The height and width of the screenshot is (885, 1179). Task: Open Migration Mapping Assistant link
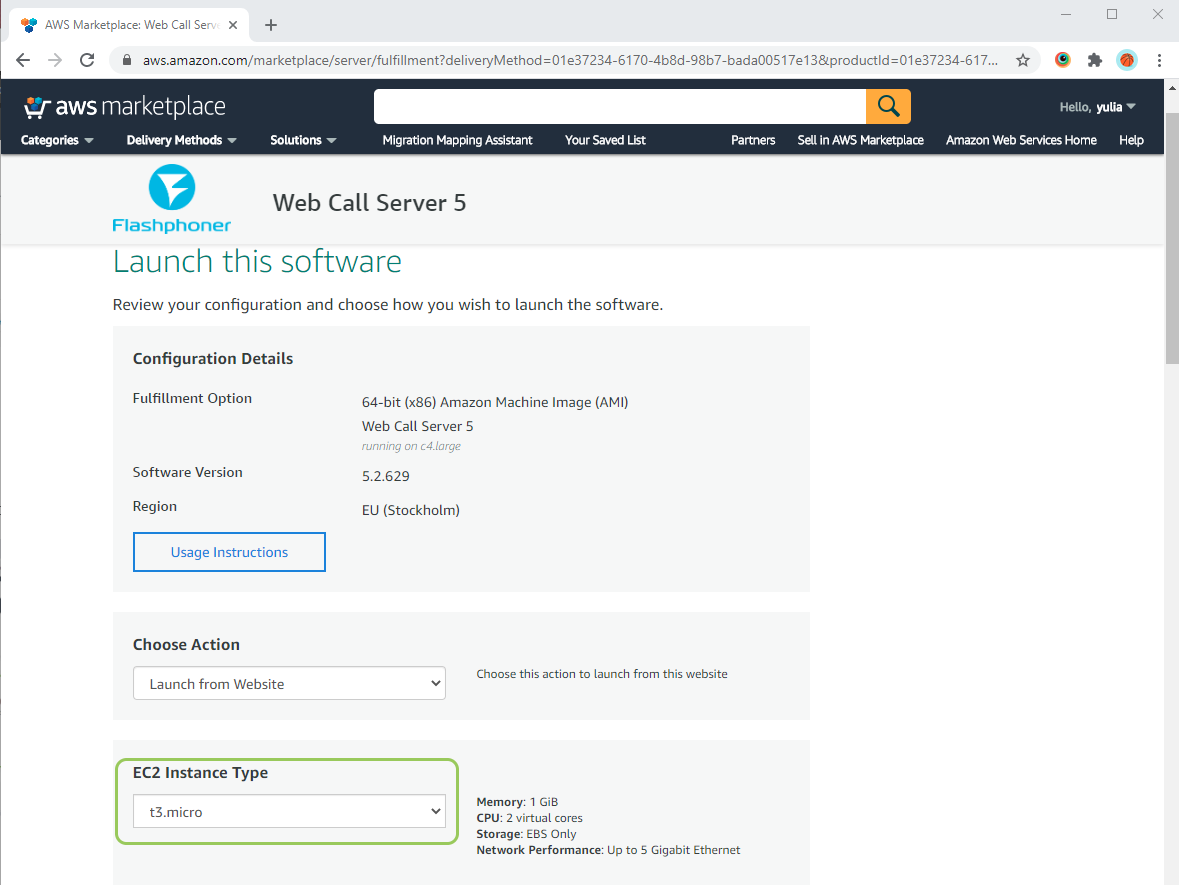coord(457,140)
